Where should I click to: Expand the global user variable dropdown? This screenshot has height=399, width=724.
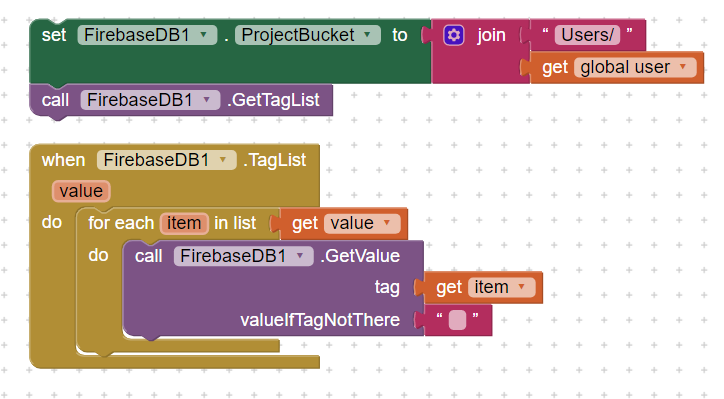tap(635, 67)
